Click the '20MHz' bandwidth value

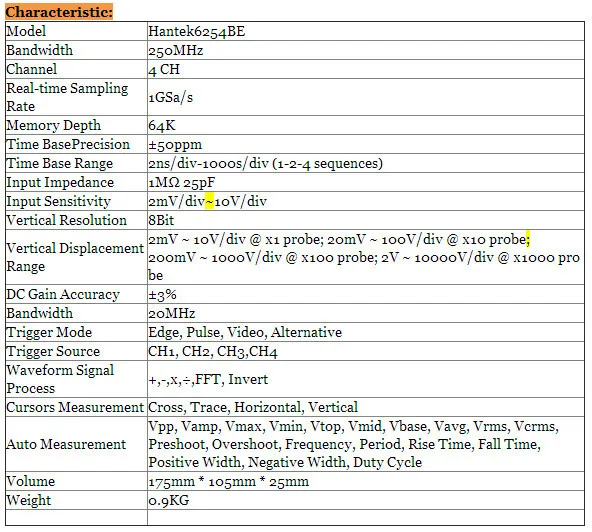[172, 313]
